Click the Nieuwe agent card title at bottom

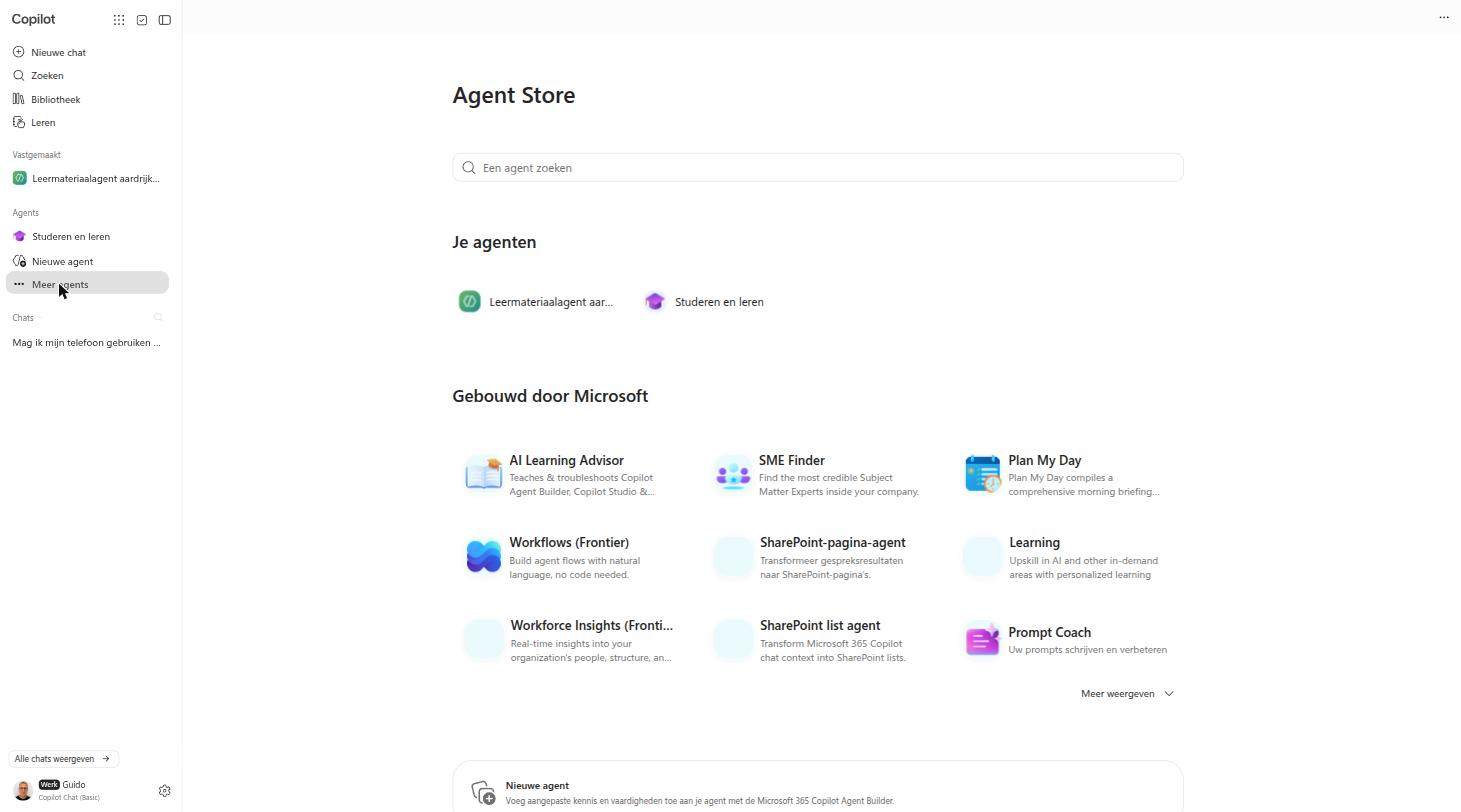(537, 785)
